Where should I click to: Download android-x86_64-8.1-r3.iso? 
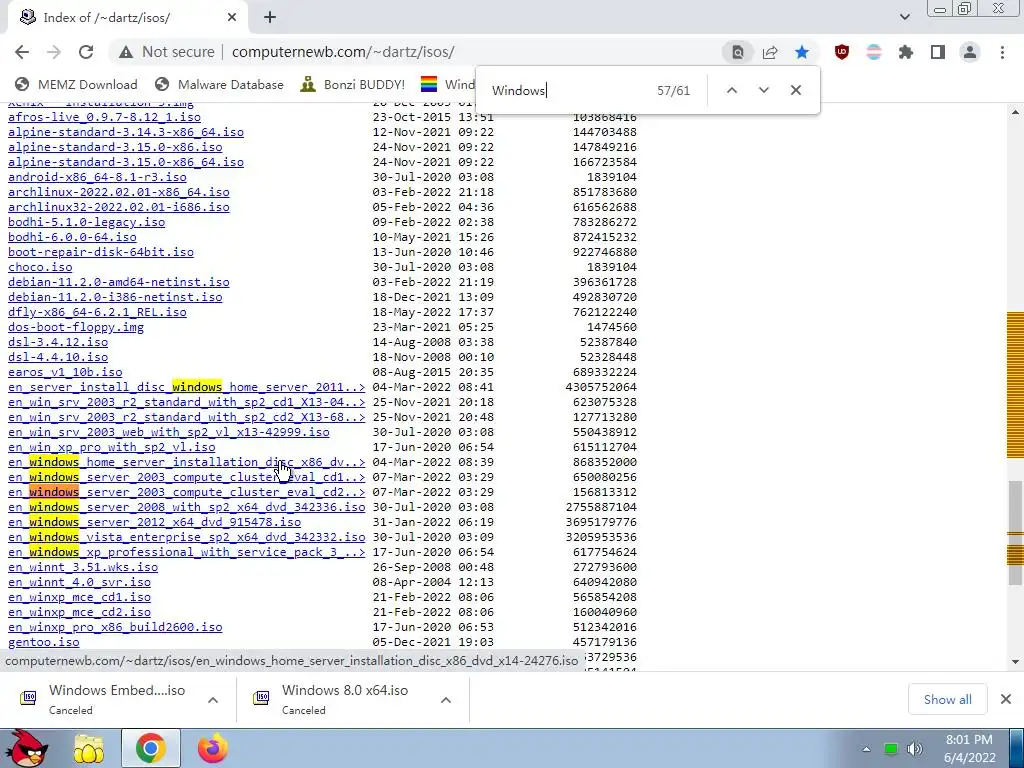97,178
